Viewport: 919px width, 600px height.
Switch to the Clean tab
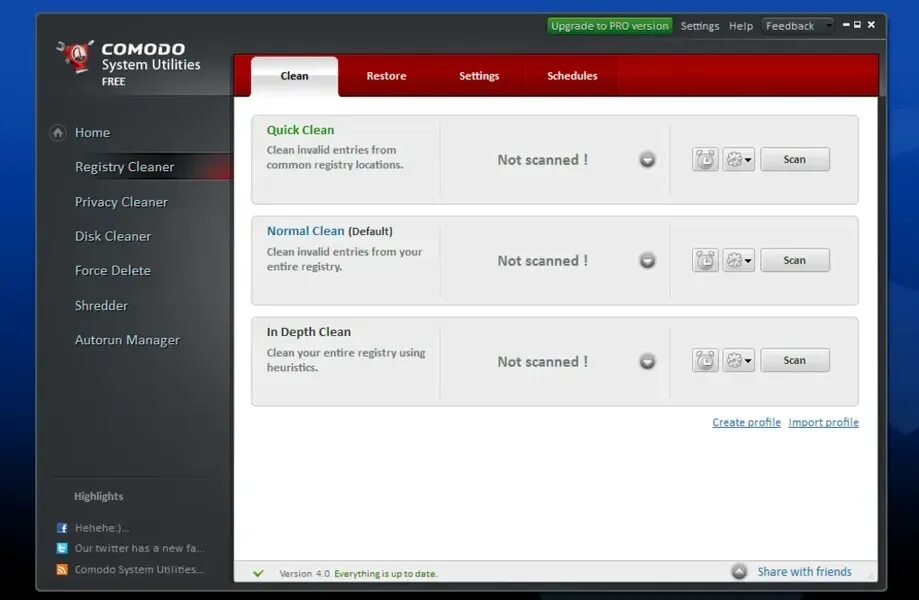(x=294, y=76)
